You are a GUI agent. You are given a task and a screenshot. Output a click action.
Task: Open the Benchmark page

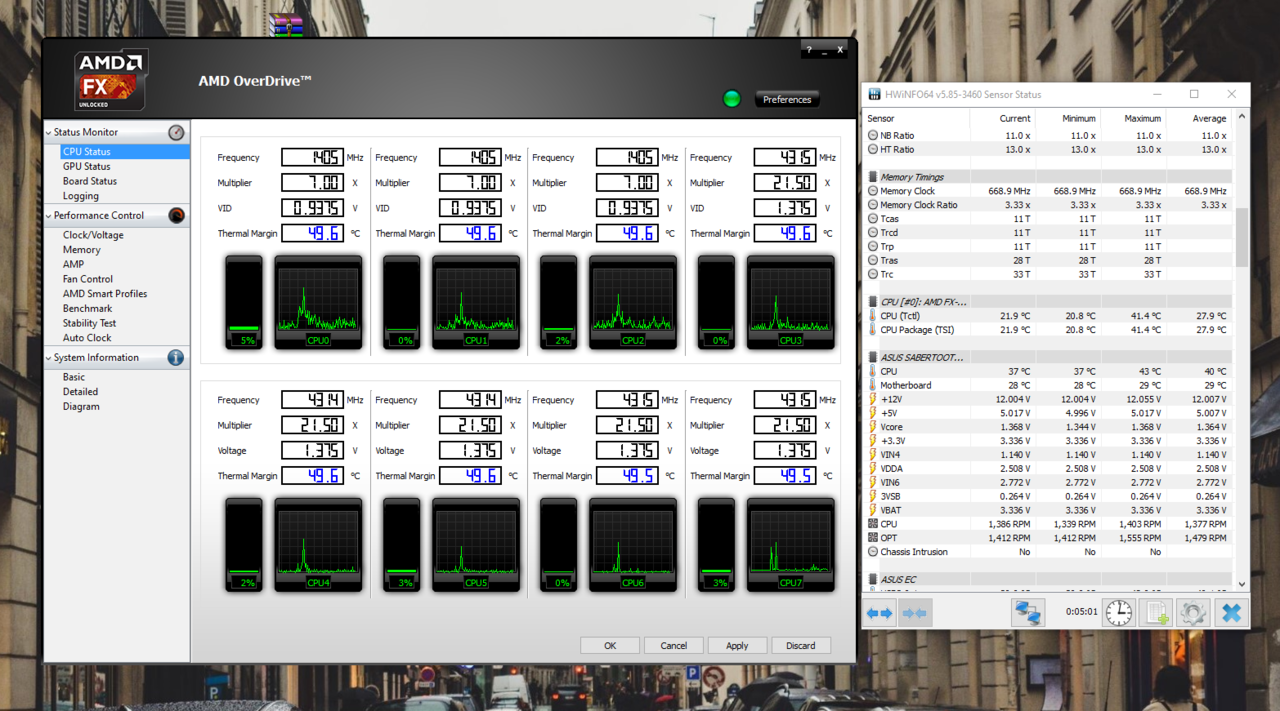[87, 308]
